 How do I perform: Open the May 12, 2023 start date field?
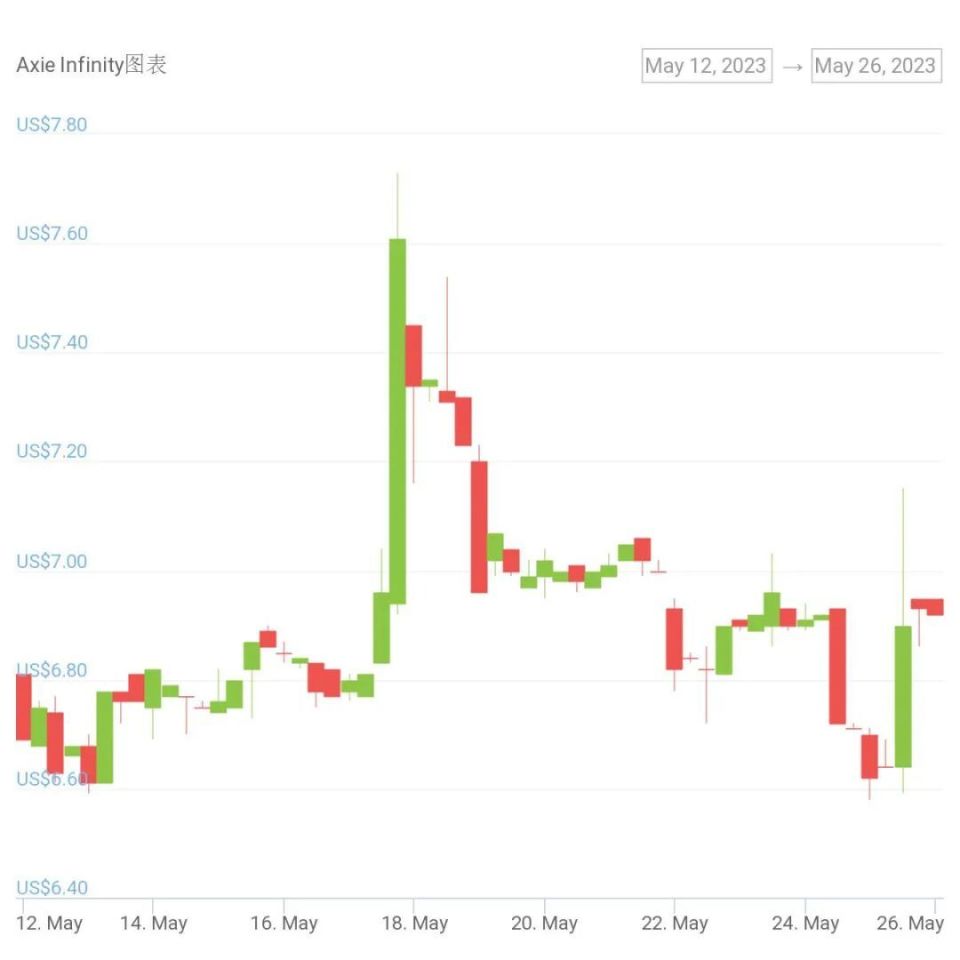707,66
